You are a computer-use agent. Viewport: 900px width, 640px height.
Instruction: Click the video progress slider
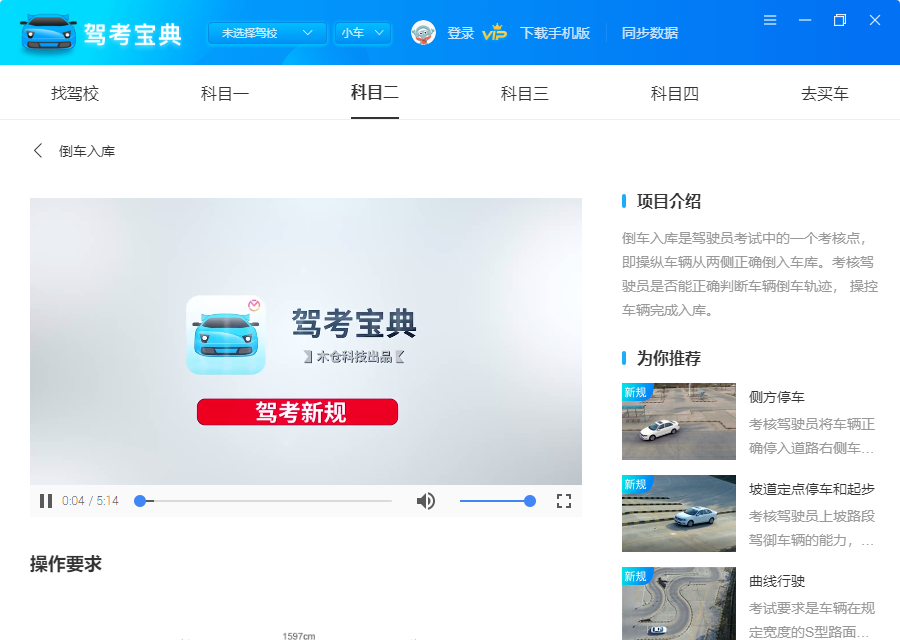point(265,501)
